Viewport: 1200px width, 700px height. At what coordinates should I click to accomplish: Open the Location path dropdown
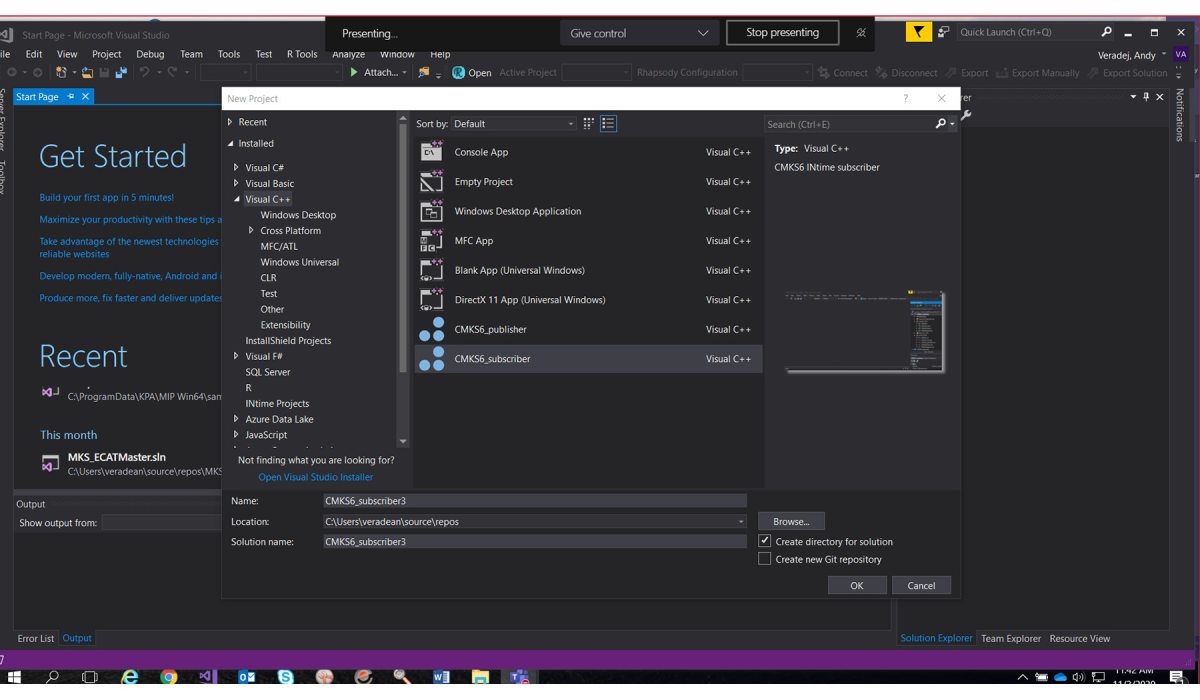coord(741,522)
